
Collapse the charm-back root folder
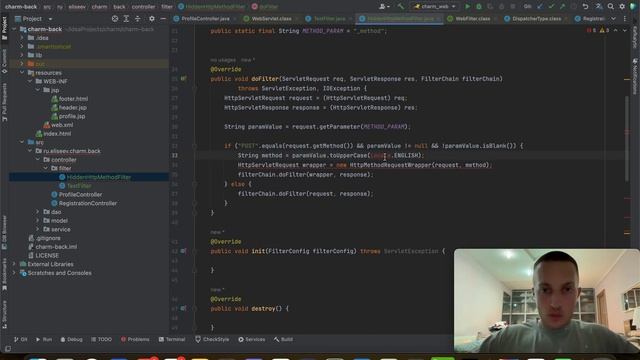(14, 29)
